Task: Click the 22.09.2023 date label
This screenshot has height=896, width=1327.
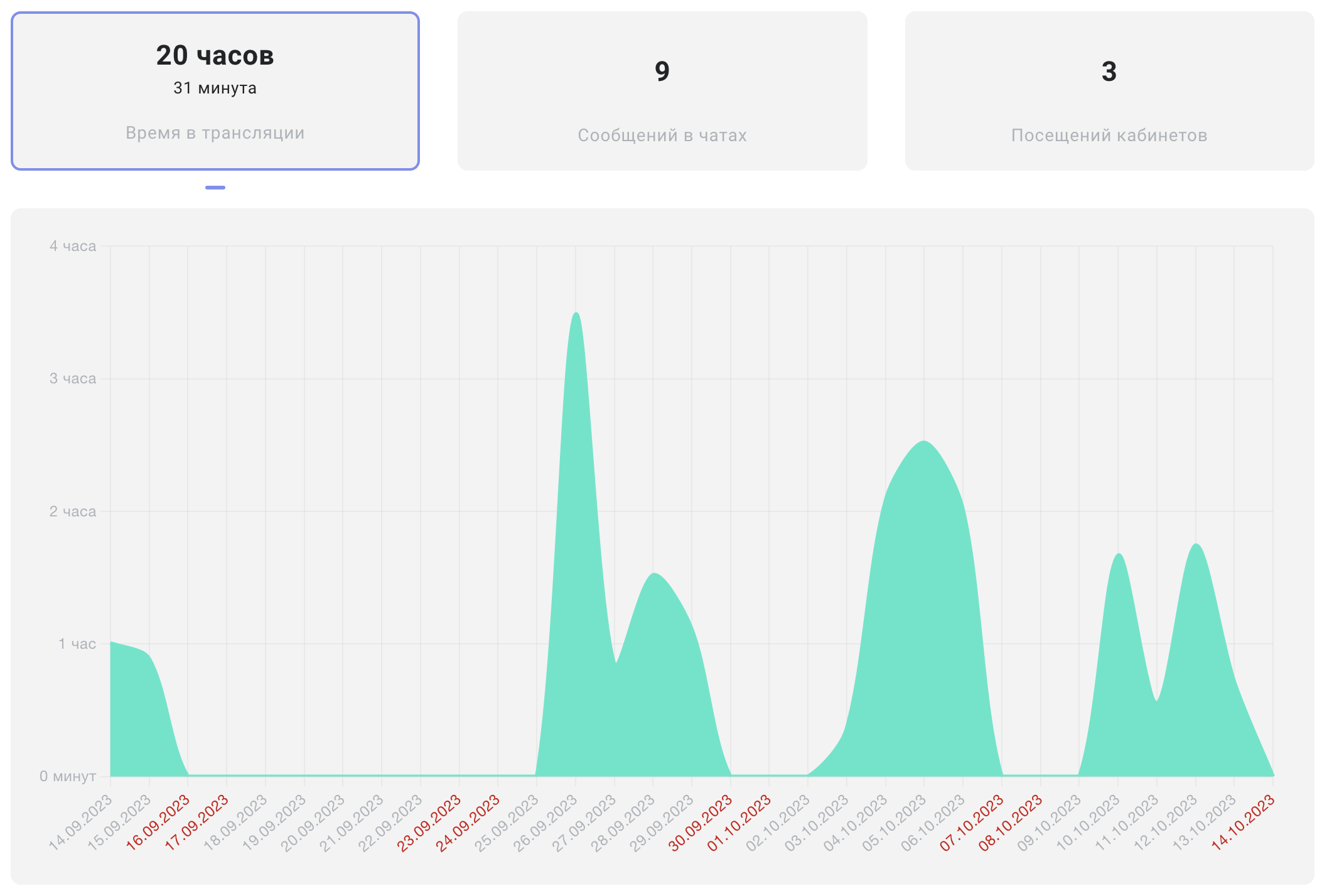Action: [391, 823]
